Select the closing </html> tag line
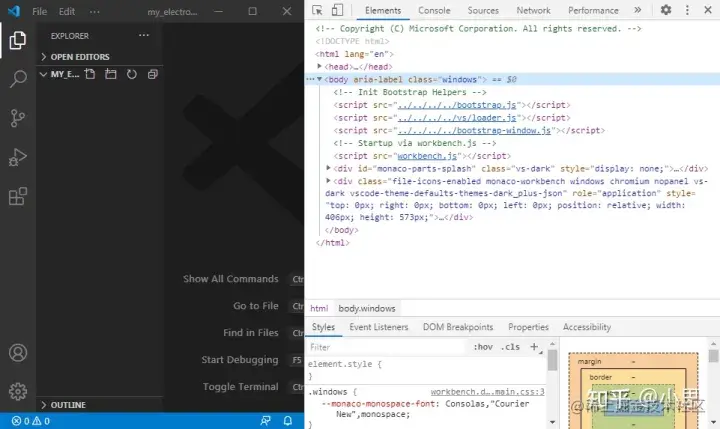The height and width of the screenshot is (429, 720). [x=332, y=243]
